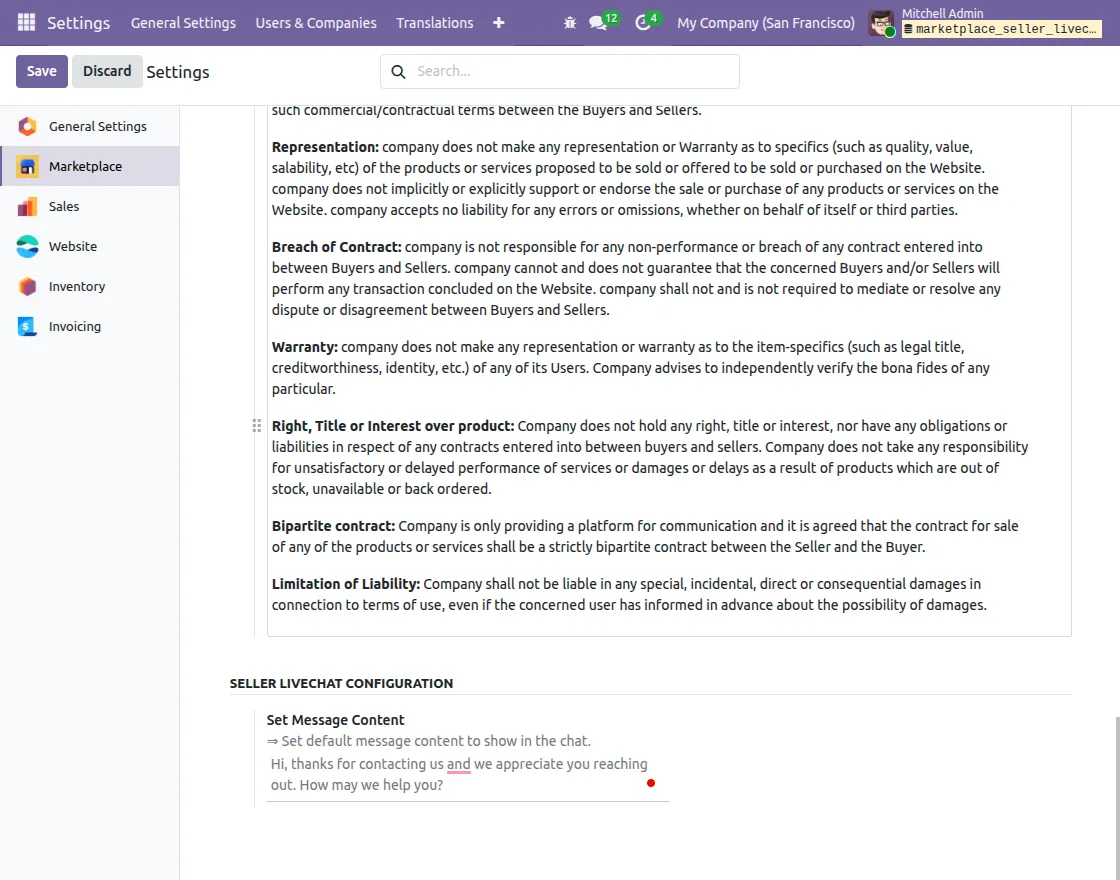Click the plus icon after Translations

(499, 23)
